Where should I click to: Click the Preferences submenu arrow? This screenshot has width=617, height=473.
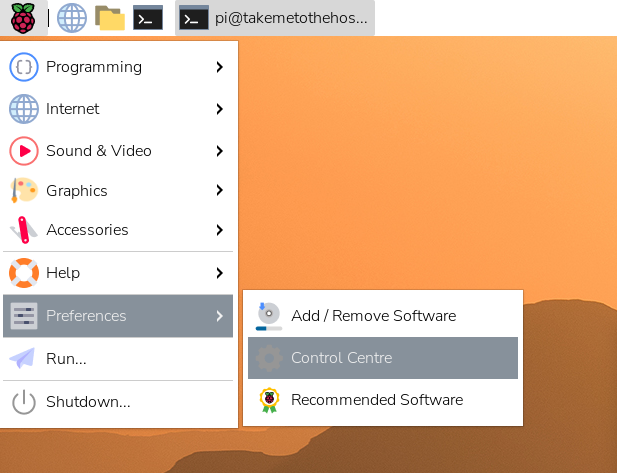tap(220, 316)
